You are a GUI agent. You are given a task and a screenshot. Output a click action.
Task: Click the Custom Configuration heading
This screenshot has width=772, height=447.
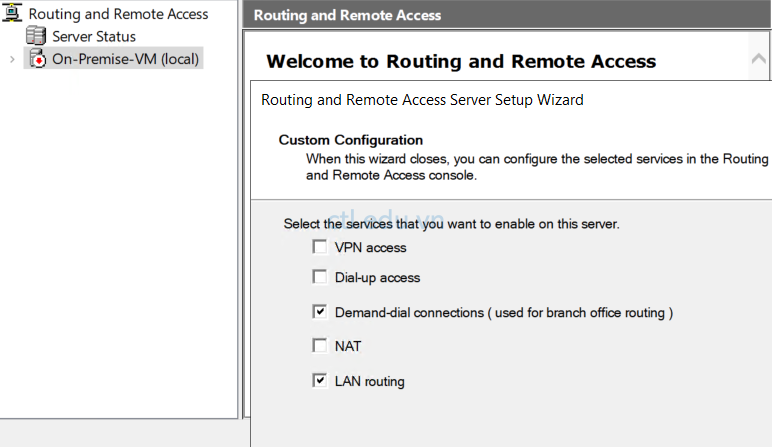tap(351, 140)
